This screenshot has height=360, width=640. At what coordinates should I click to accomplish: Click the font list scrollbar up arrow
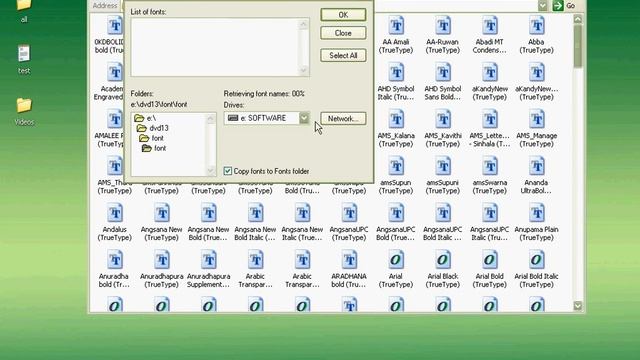click(303, 24)
